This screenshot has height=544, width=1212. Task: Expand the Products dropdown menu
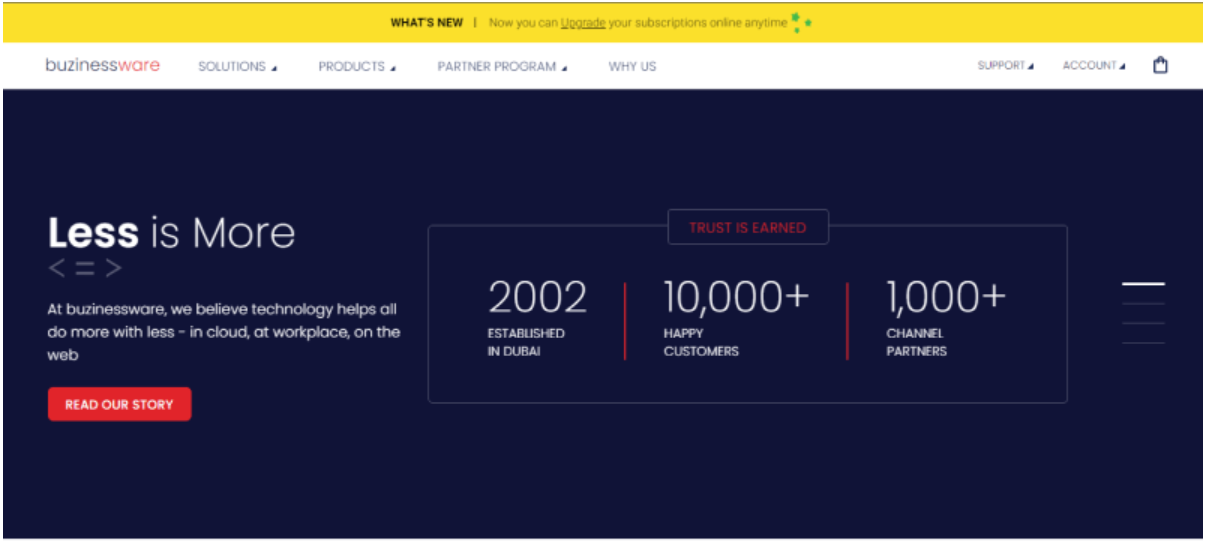357,66
